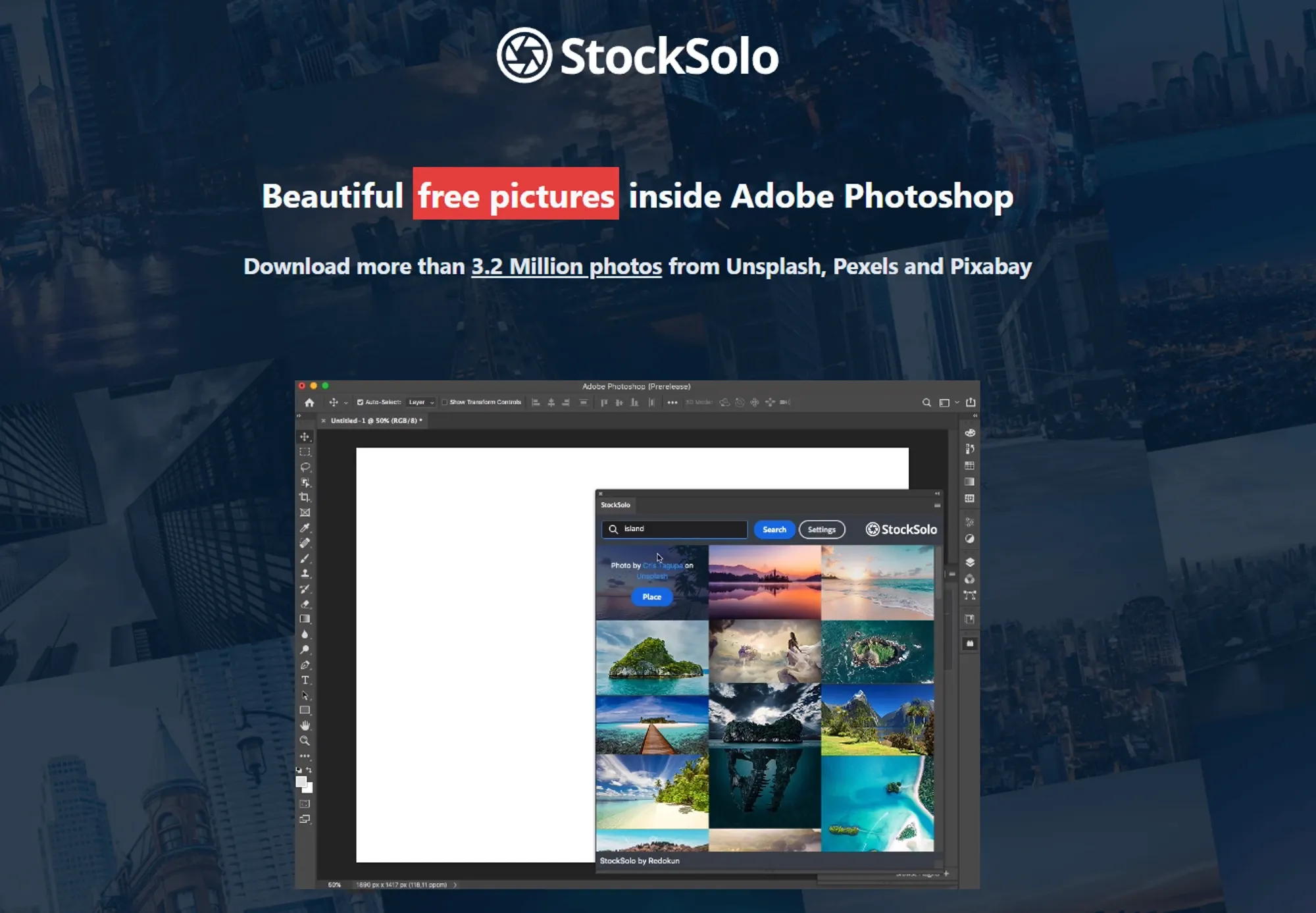1316x913 pixels.
Task: Open the Paths panel icon
Action: pyautogui.click(x=969, y=595)
